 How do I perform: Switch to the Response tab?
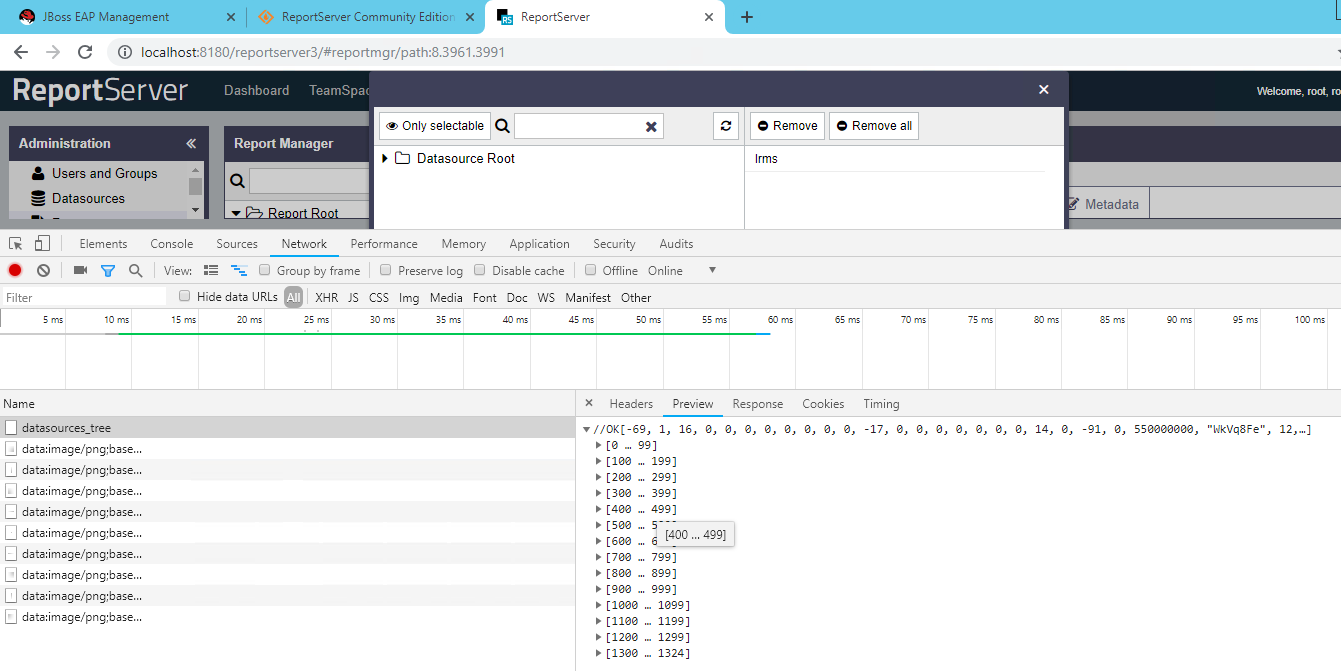coord(758,404)
